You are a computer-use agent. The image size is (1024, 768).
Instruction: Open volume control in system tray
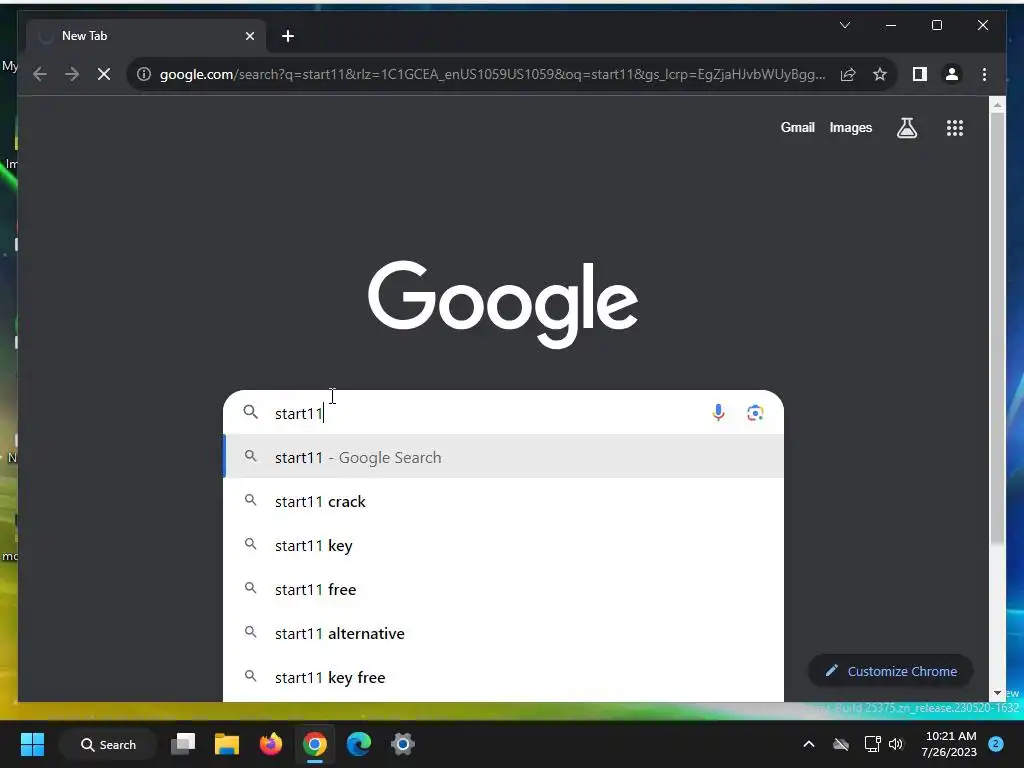(x=896, y=744)
